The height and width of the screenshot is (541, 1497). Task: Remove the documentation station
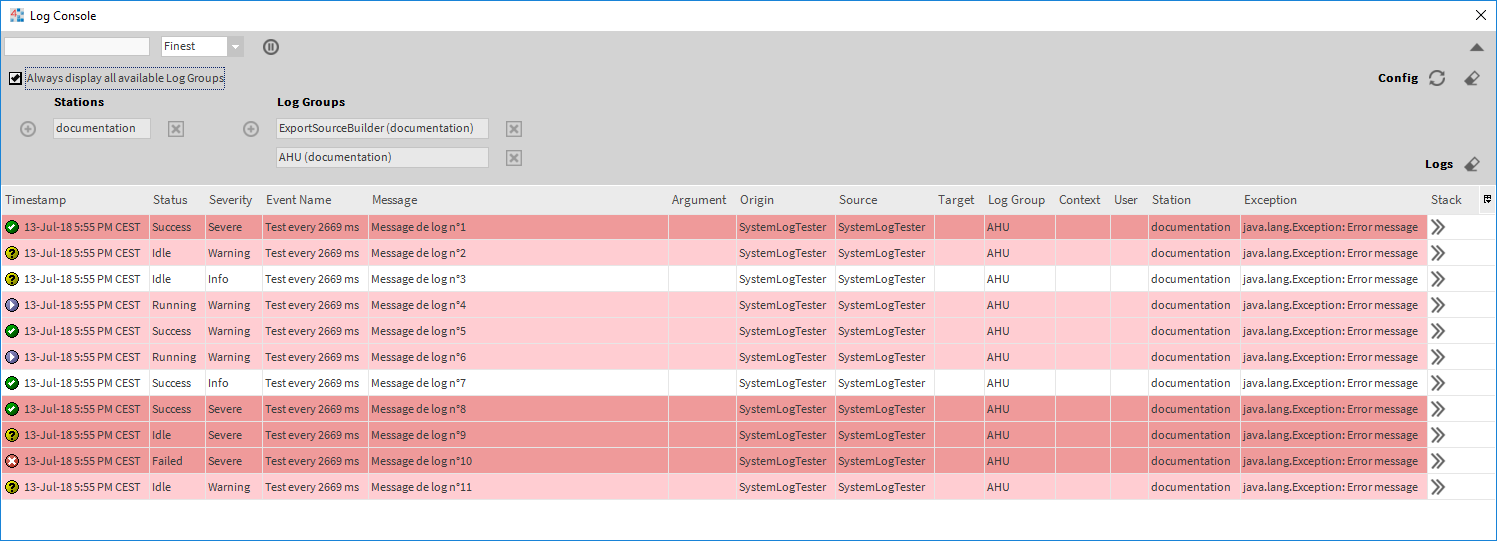click(176, 129)
